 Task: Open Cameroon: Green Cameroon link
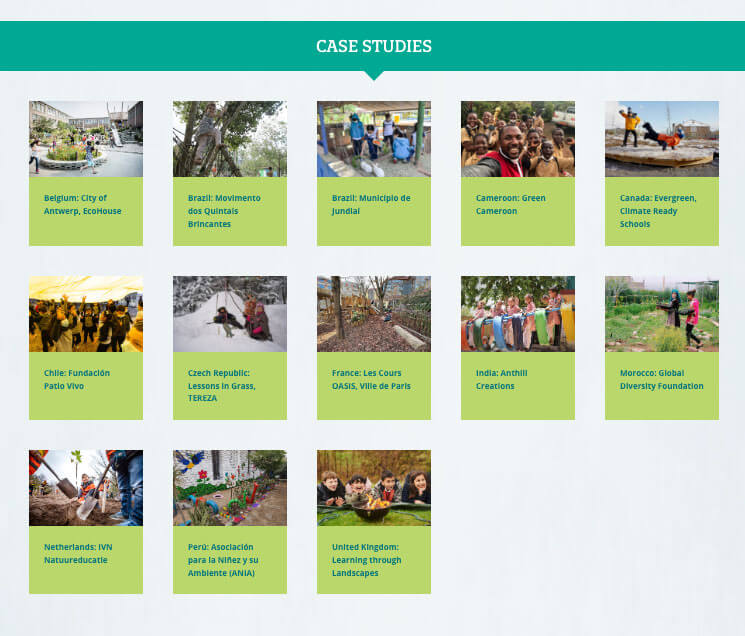pos(511,204)
